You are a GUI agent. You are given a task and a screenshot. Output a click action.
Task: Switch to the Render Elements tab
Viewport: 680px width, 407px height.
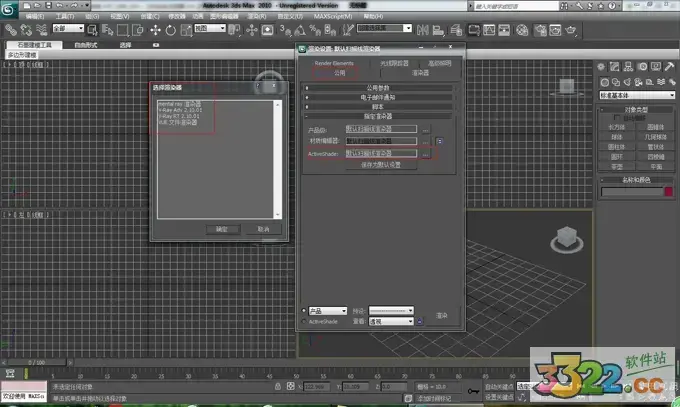[334, 63]
